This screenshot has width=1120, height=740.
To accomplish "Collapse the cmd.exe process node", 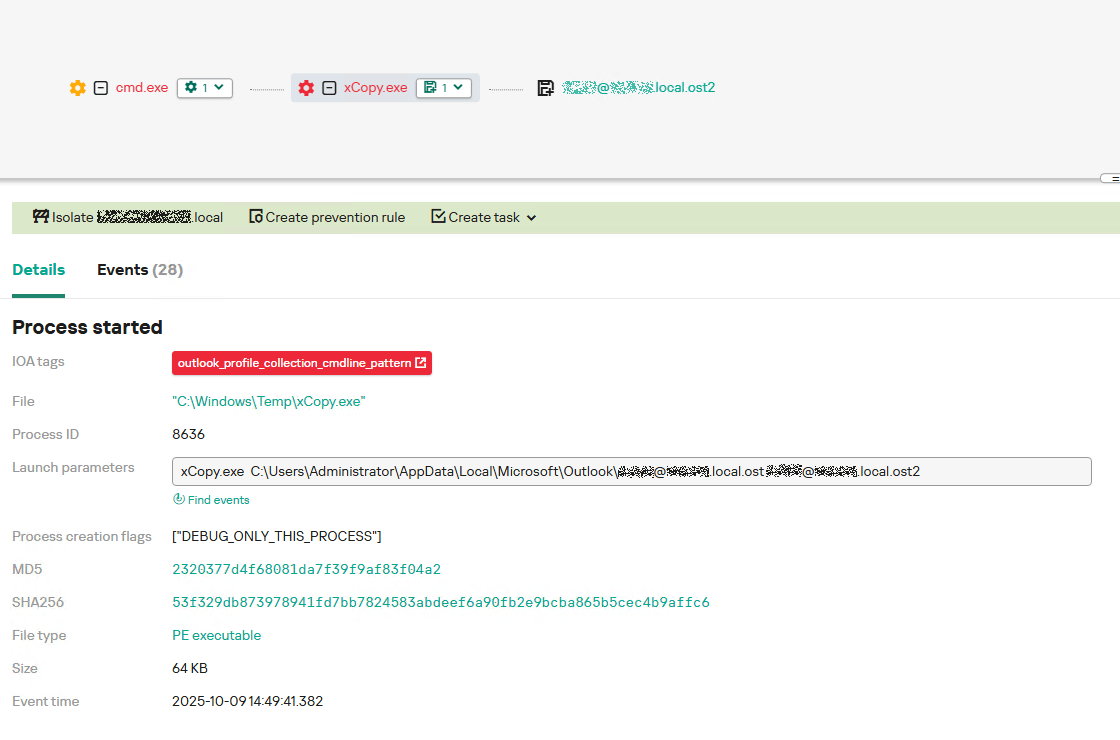I will tap(100, 87).
